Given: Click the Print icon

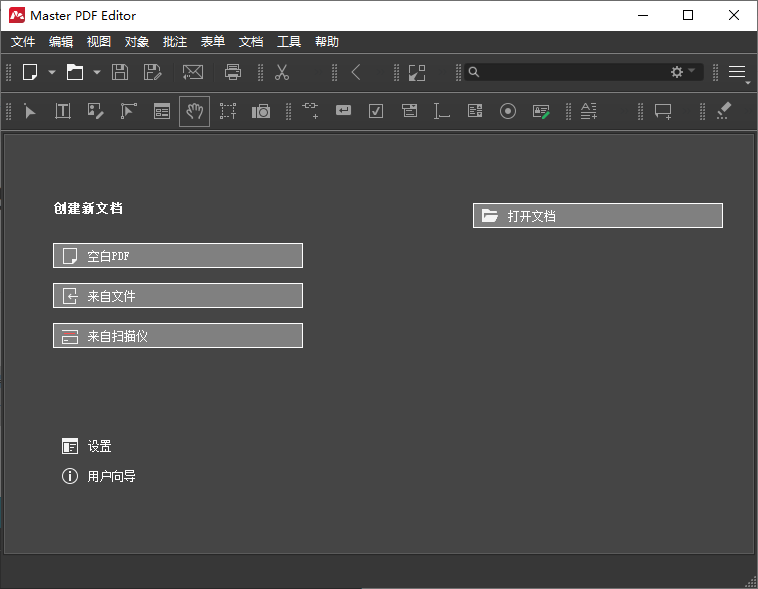Looking at the screenshot, I should (x=233, y=73).
